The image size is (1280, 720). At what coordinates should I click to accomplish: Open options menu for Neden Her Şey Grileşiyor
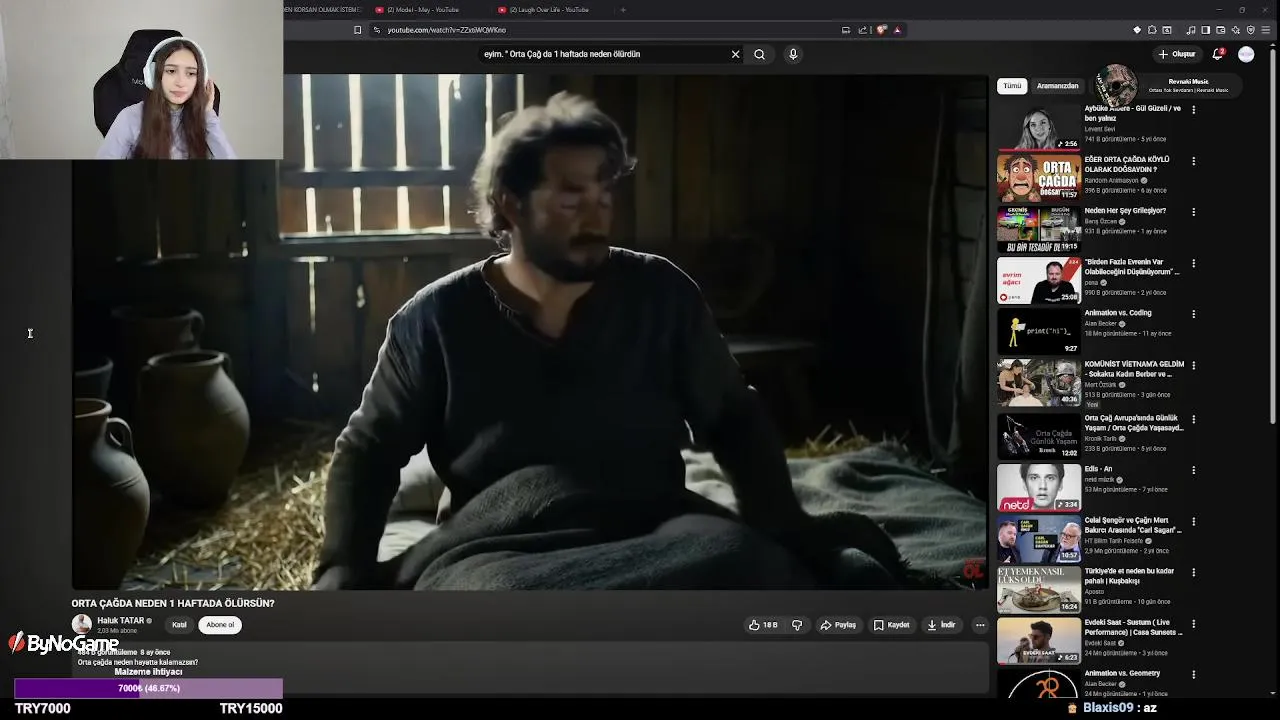[x=1193, y=212]
